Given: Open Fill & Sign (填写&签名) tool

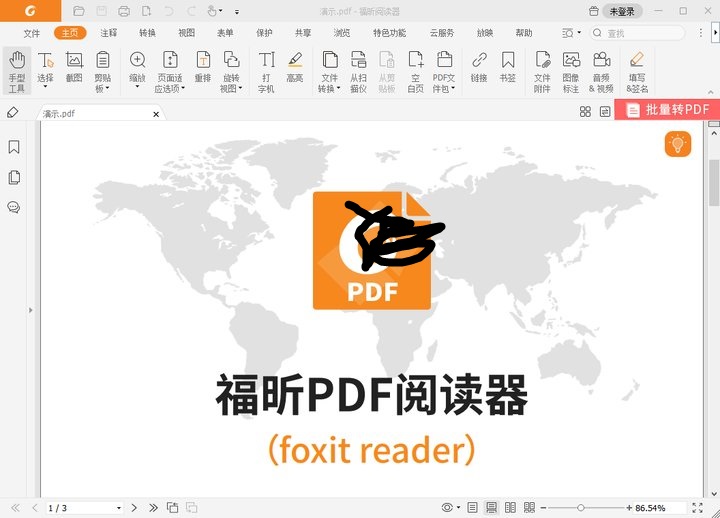Looking at the screenshot, I should click(637, 71).
